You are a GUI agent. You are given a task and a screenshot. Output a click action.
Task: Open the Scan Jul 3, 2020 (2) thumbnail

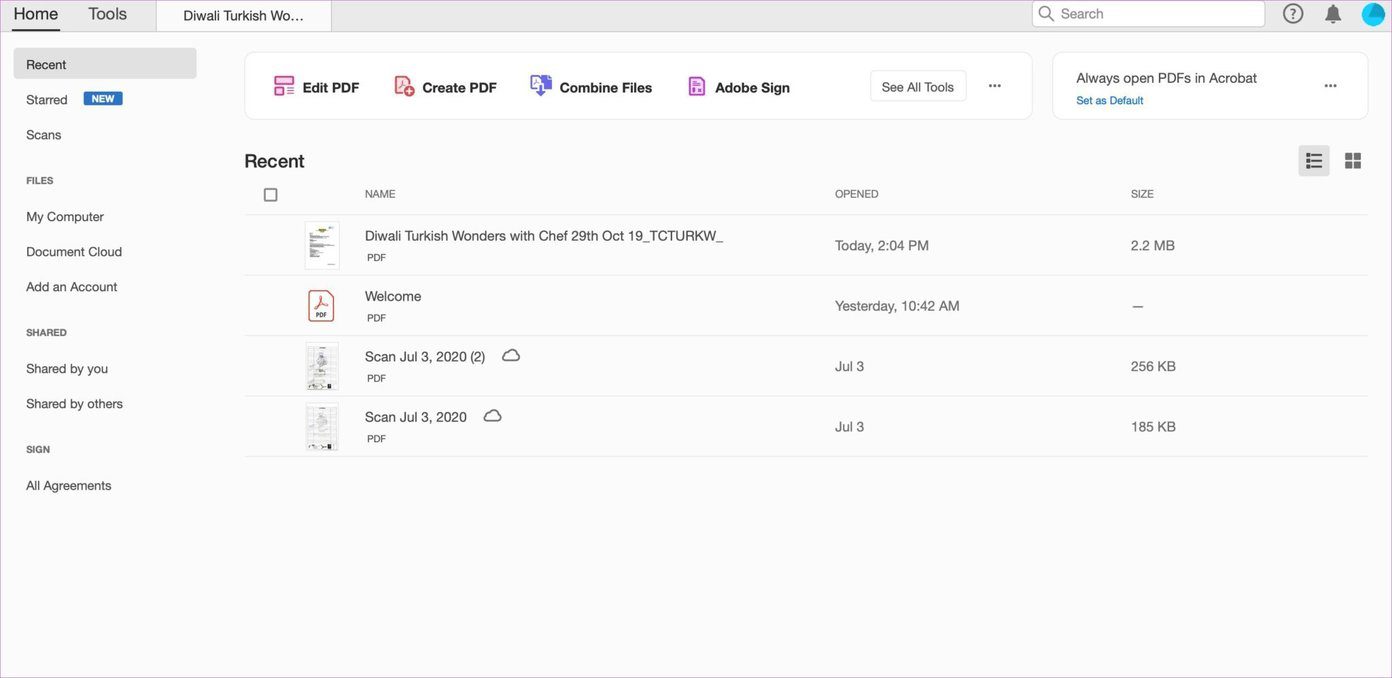[x=322, y=366]
